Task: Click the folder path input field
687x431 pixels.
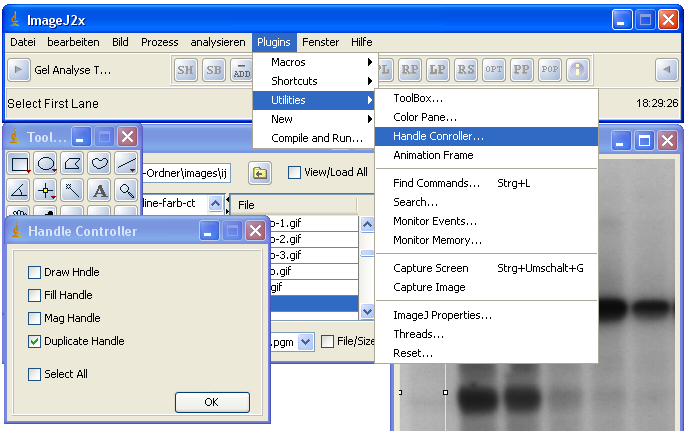Action: (x=187, y=173)
